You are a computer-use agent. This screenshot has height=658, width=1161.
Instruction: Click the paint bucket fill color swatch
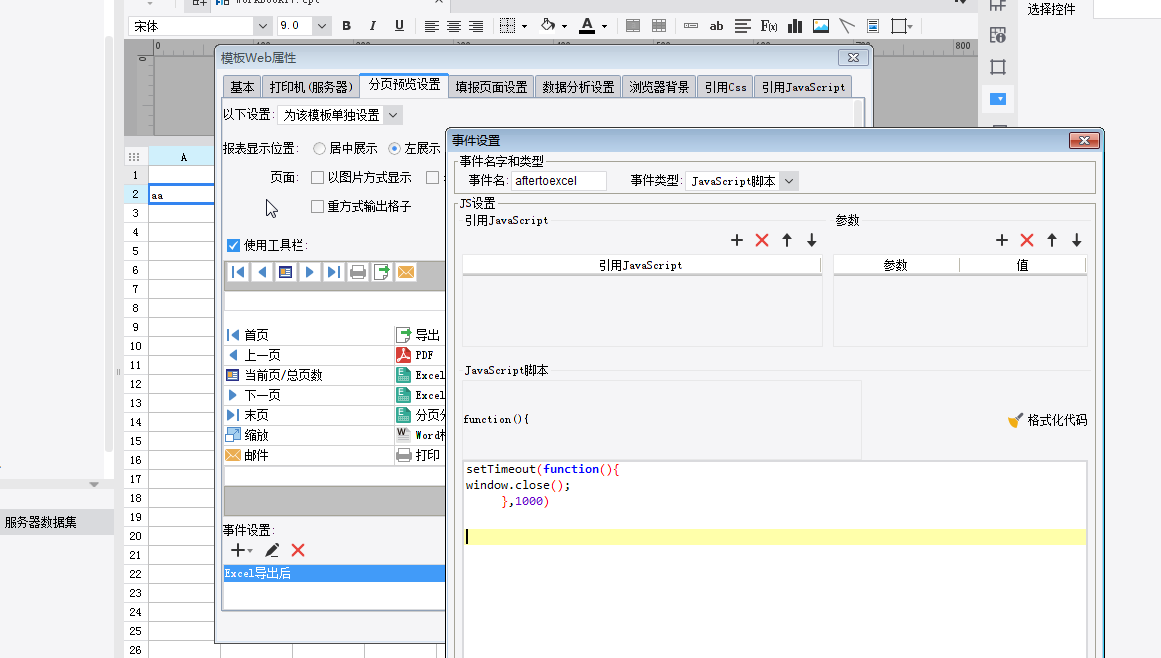tap(548, 26)
